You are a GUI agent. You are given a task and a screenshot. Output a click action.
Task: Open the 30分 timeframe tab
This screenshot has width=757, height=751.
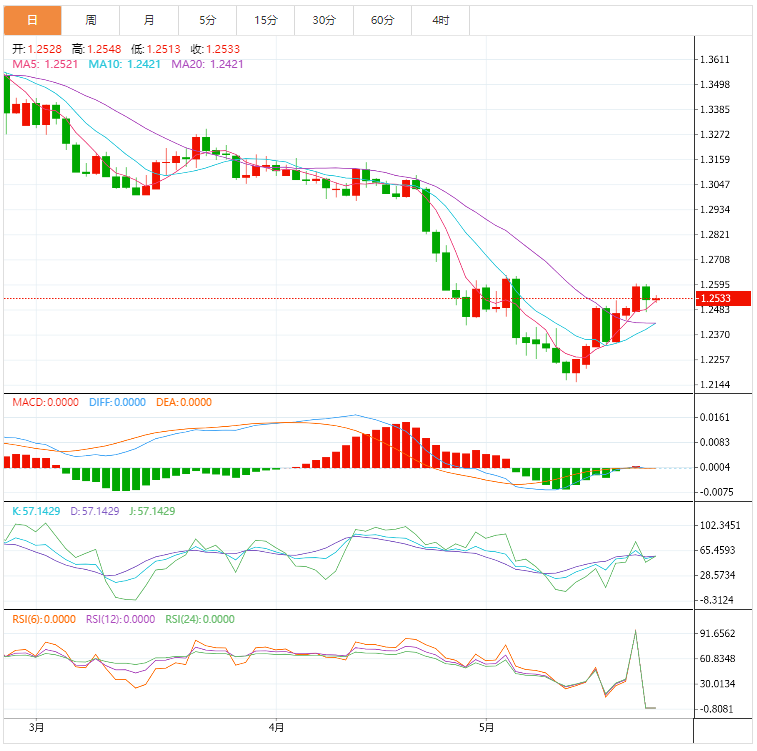tap(324, 20)
